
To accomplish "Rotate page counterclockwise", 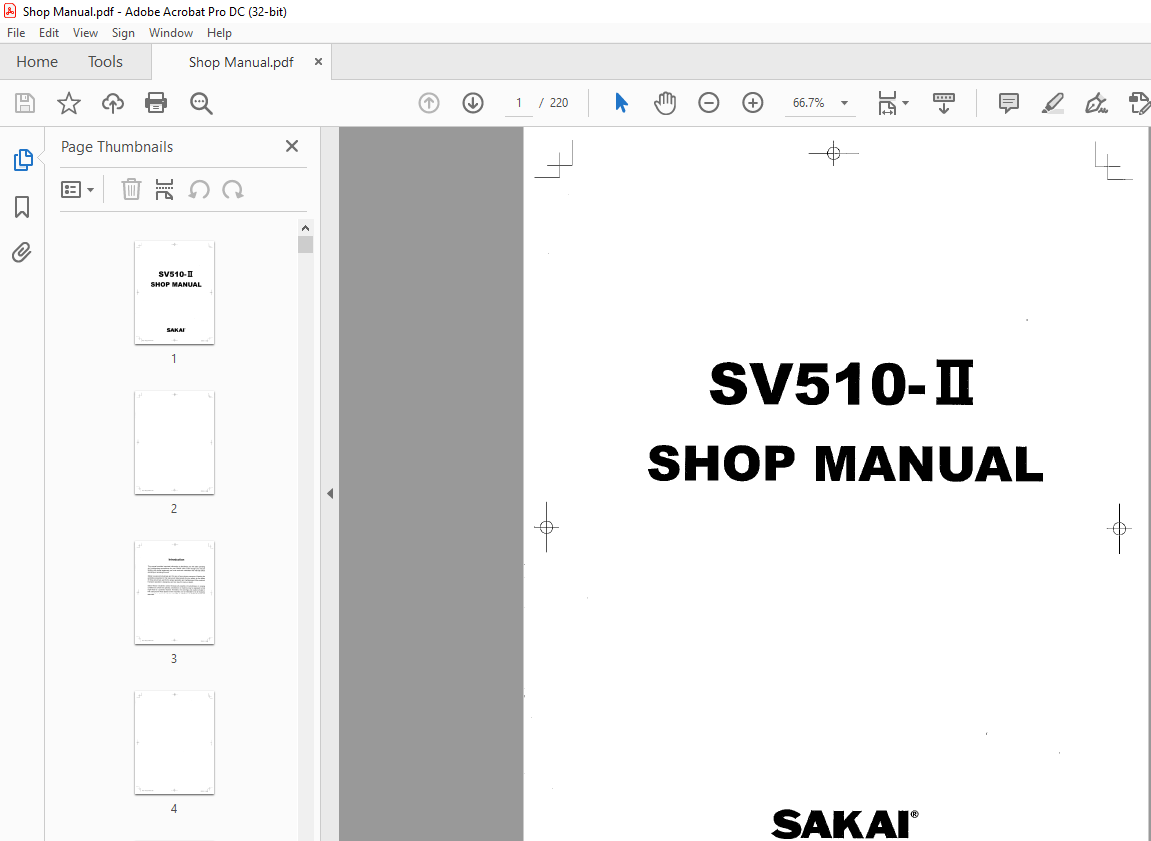I will [199, 189].
